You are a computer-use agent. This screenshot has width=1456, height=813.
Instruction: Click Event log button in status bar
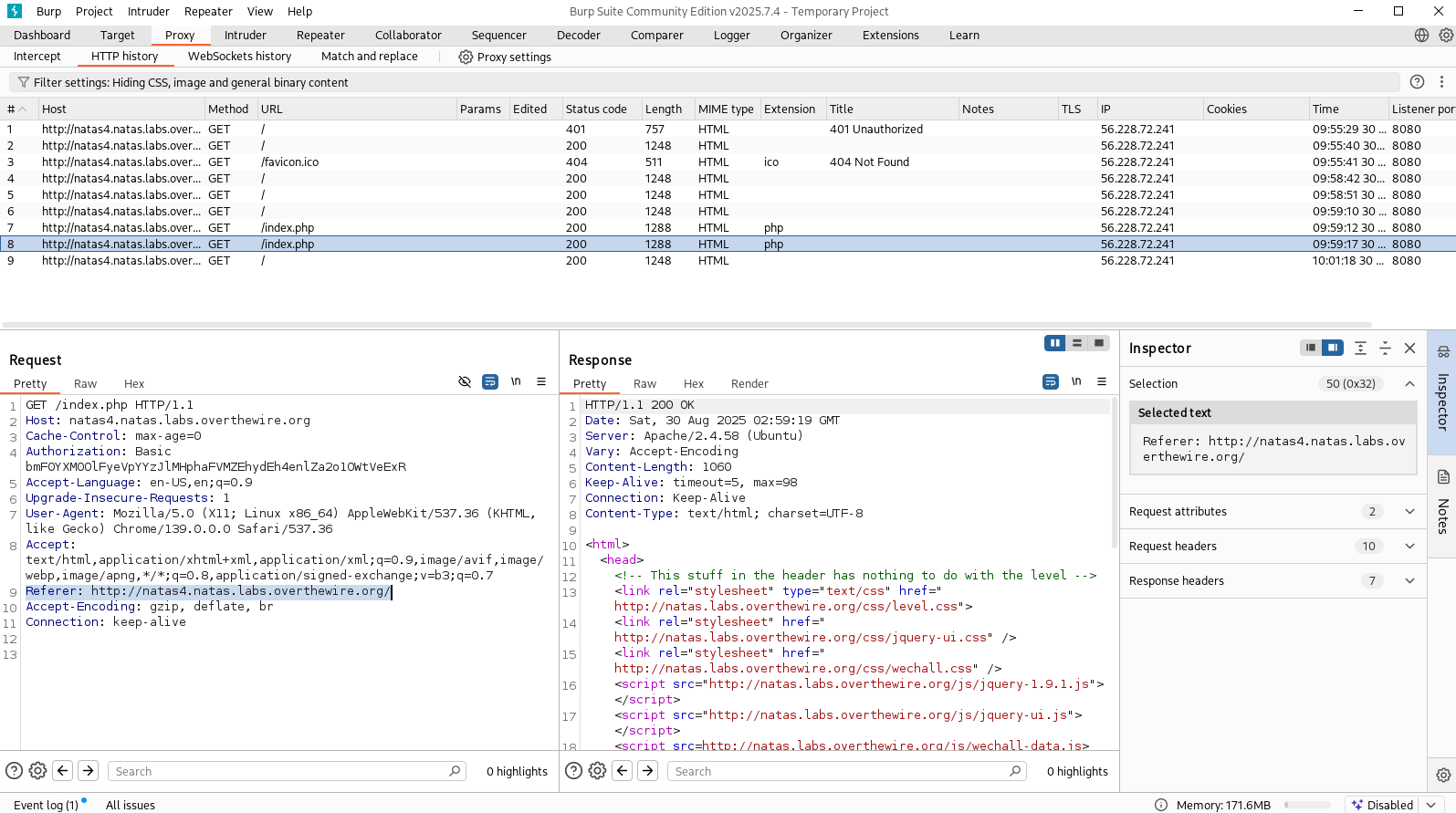tap(46, 805)
